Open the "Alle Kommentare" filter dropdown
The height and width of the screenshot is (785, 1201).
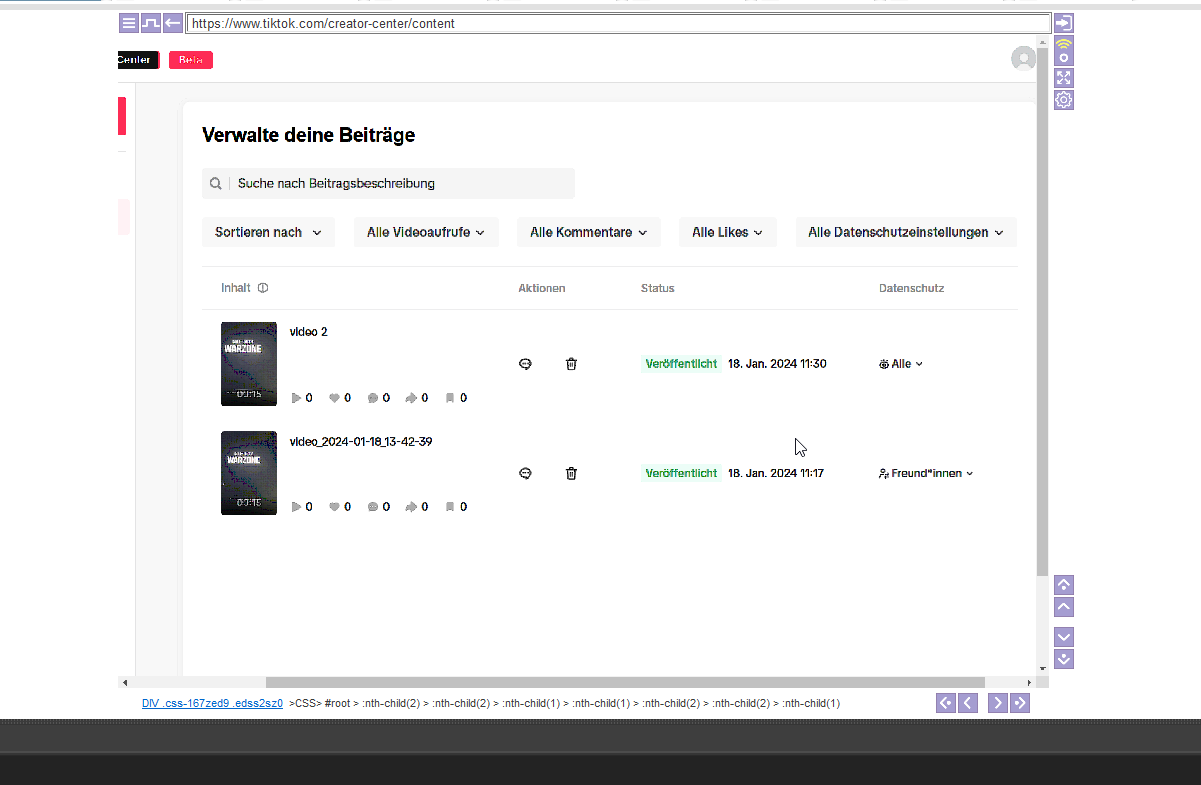click(x=588, y=232)
